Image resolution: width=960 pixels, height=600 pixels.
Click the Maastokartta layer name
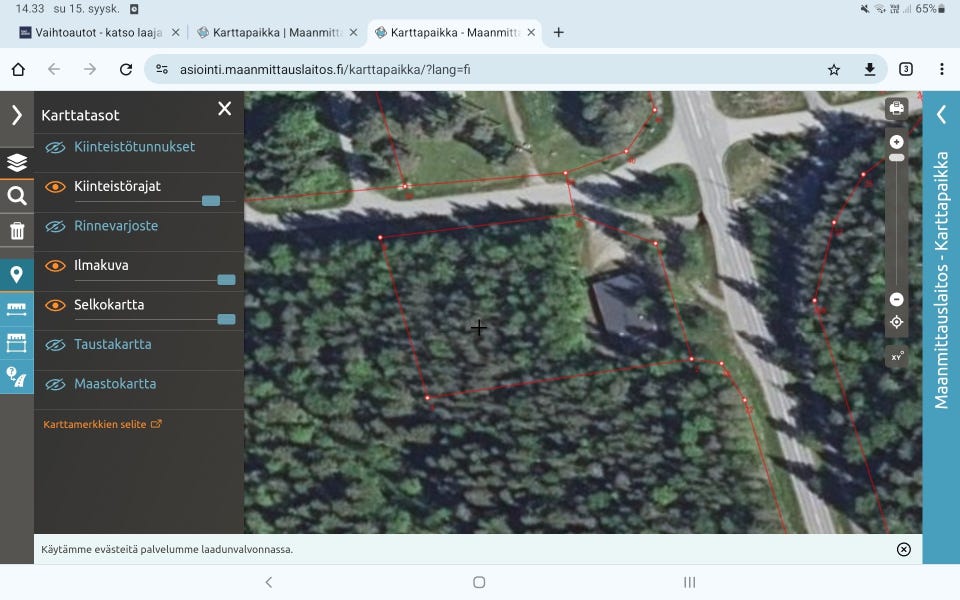tap(115, 384)
